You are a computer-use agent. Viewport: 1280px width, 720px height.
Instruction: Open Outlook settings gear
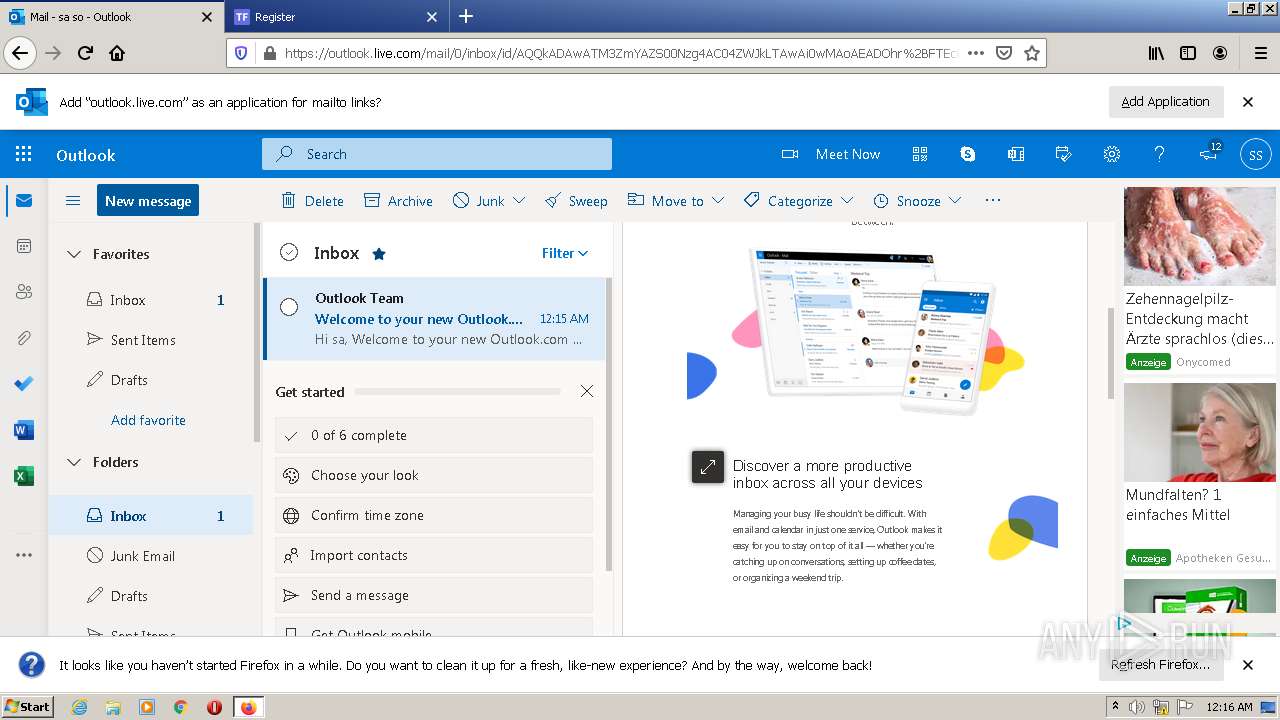click(x=1111, y=154)
